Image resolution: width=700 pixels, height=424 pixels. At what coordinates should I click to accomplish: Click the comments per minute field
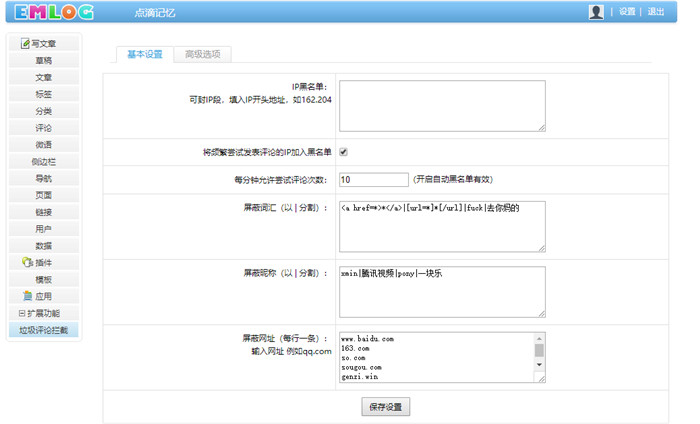[x=374, y=179]
